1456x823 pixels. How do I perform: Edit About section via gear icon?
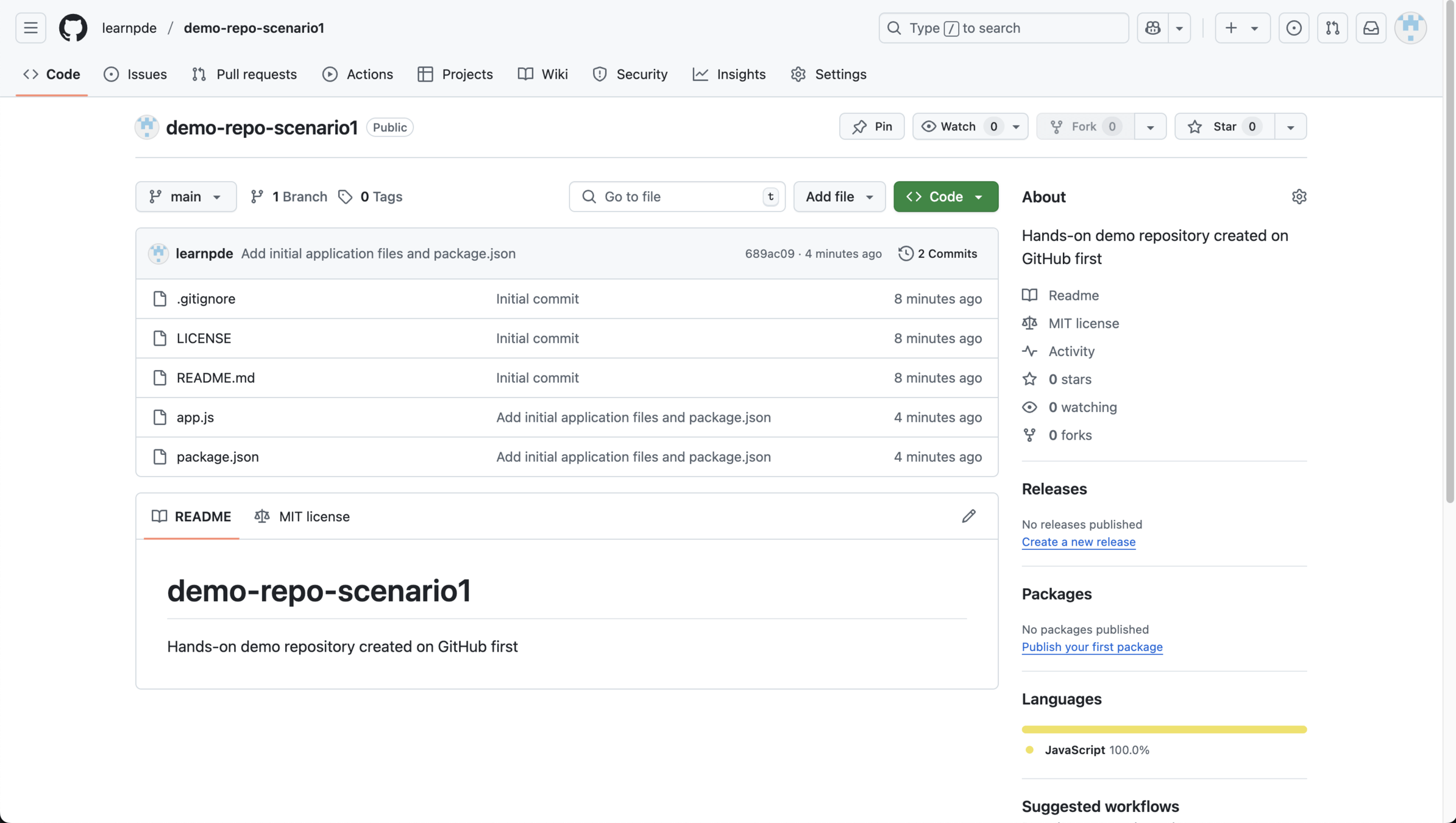click(1299, 197)
